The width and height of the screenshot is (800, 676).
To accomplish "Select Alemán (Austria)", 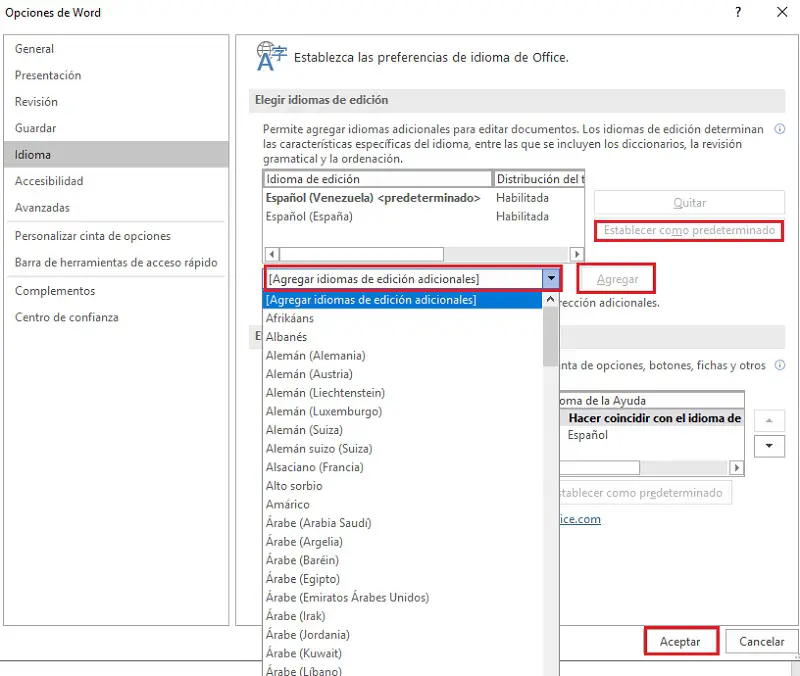I will tap(402, 374).
